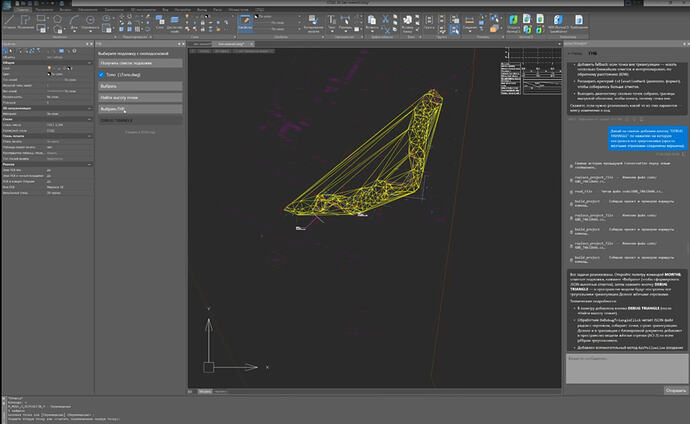Click the chat message input field

pyautogui.click(x=627, y=369)
